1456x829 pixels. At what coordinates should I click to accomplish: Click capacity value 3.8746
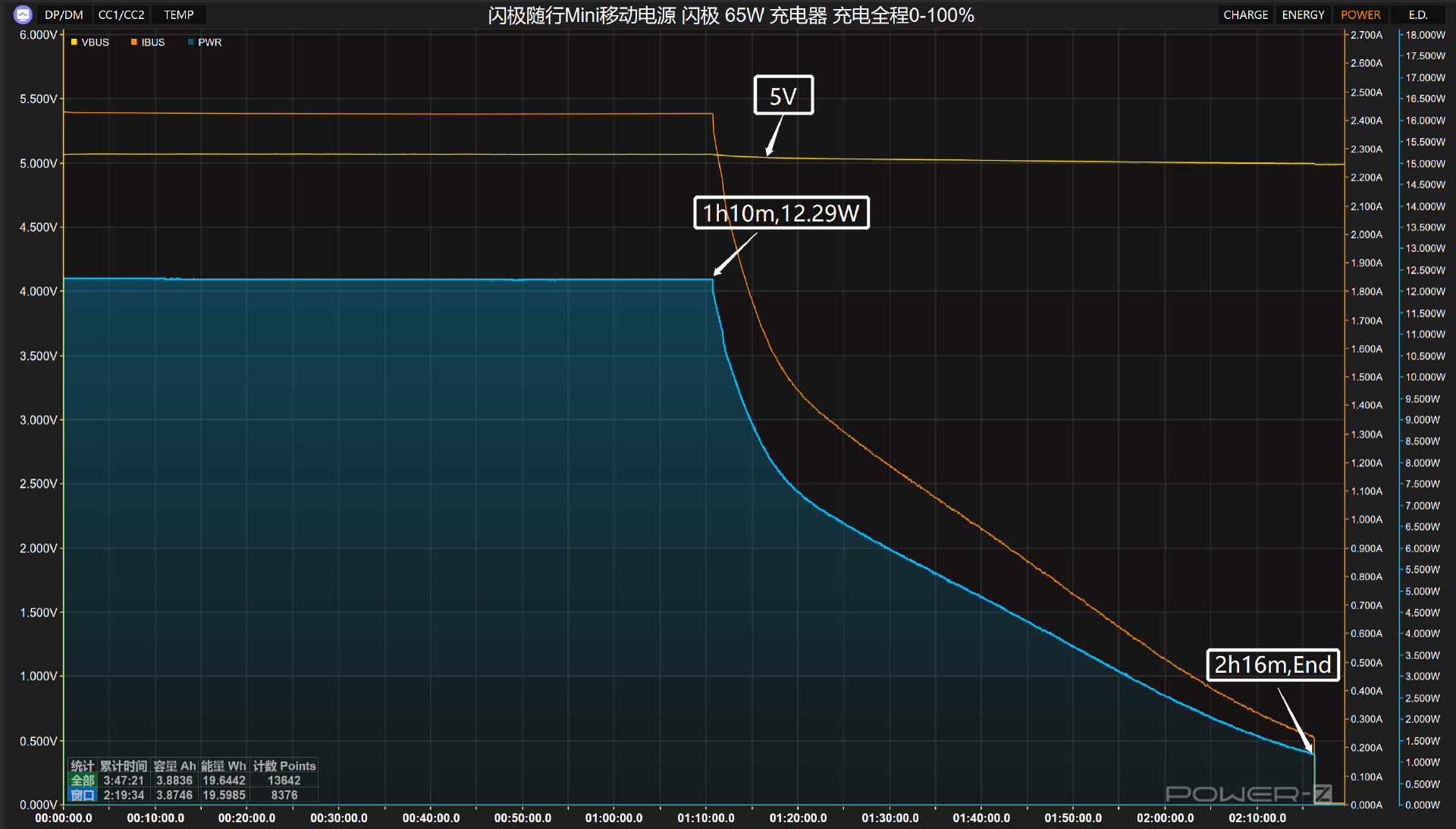pos(174,795)
